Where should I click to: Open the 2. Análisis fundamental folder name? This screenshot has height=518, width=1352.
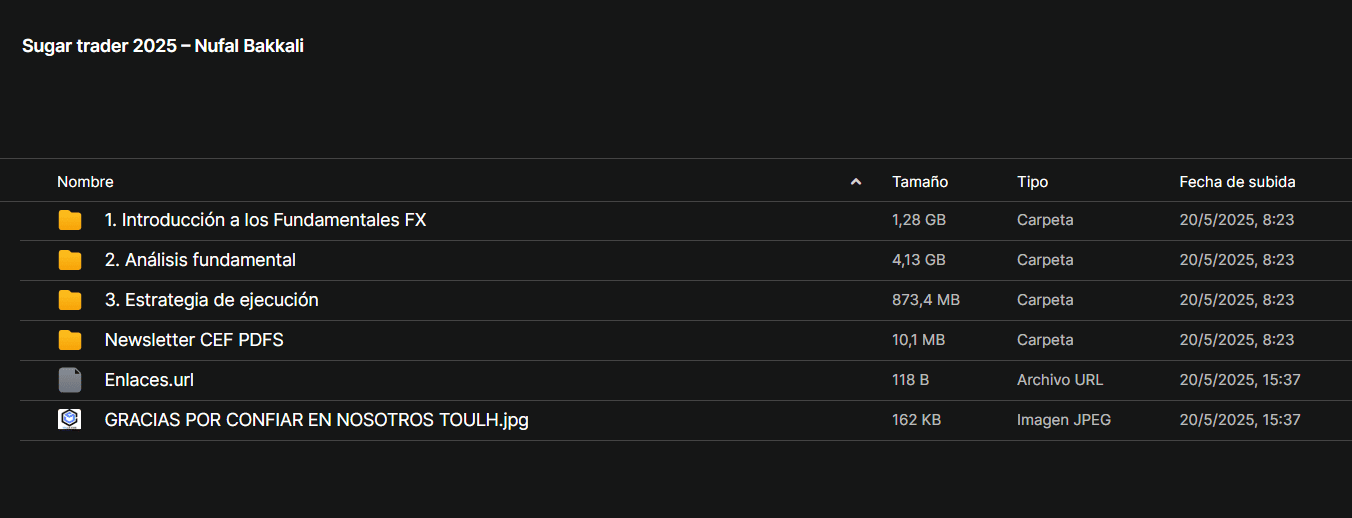(200, 260)
